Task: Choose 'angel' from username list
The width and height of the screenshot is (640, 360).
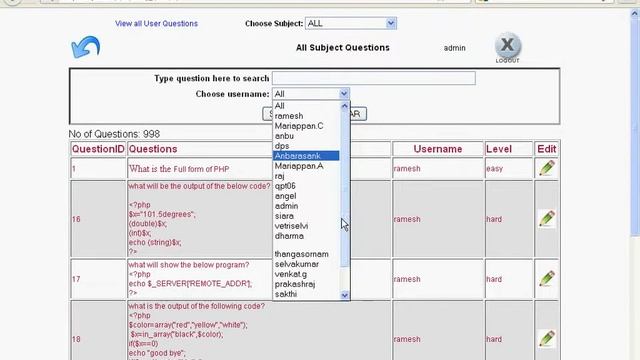Action: tap(306, 196)
